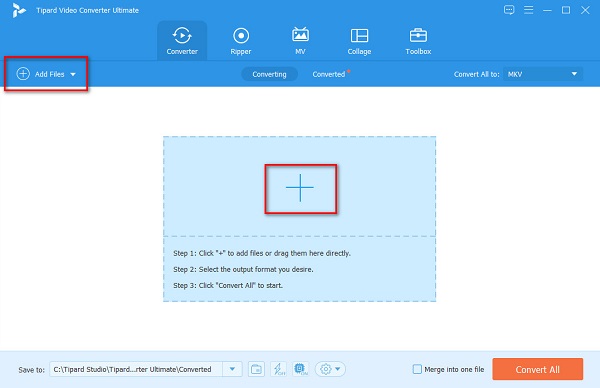Viewport: 600px width, 388px height.
Task: Toggle the hardware acceleration chip icon
Action: coord(301,369)
